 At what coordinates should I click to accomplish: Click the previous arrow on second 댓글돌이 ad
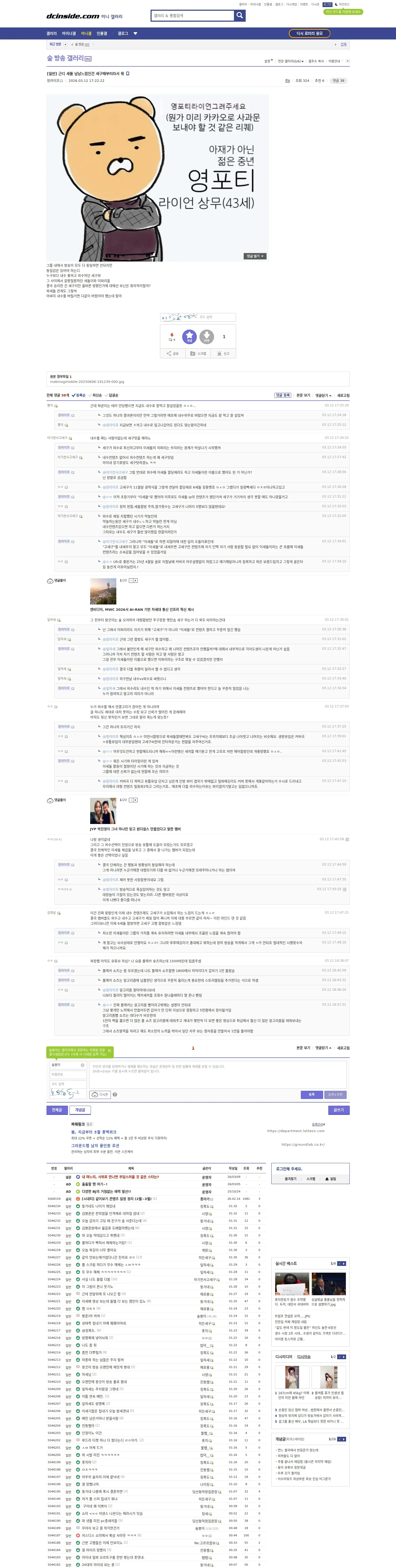pyautogui.click(x=130, y=800)
